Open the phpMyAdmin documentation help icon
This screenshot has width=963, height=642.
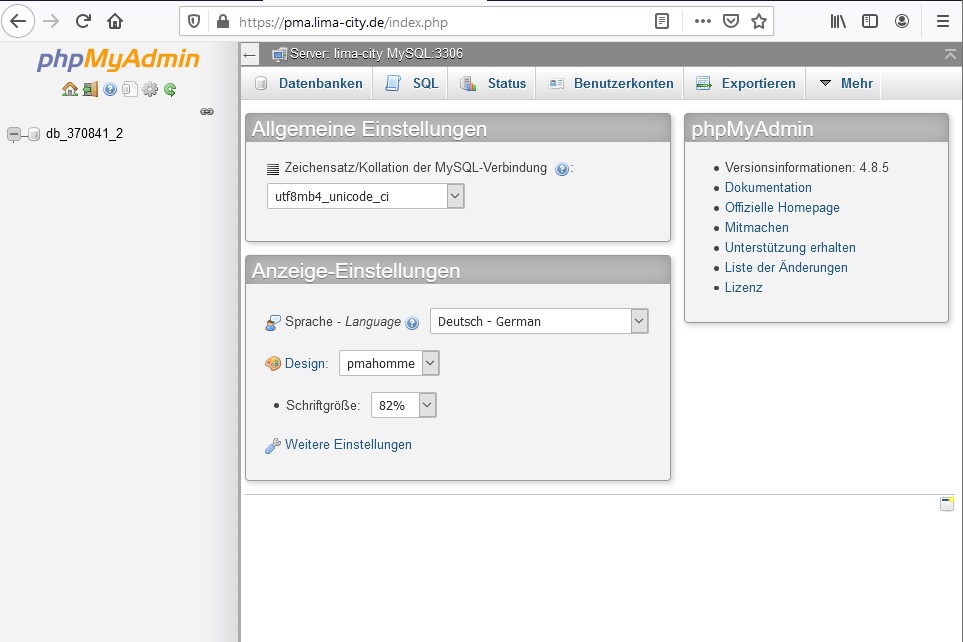coord(110,89)
